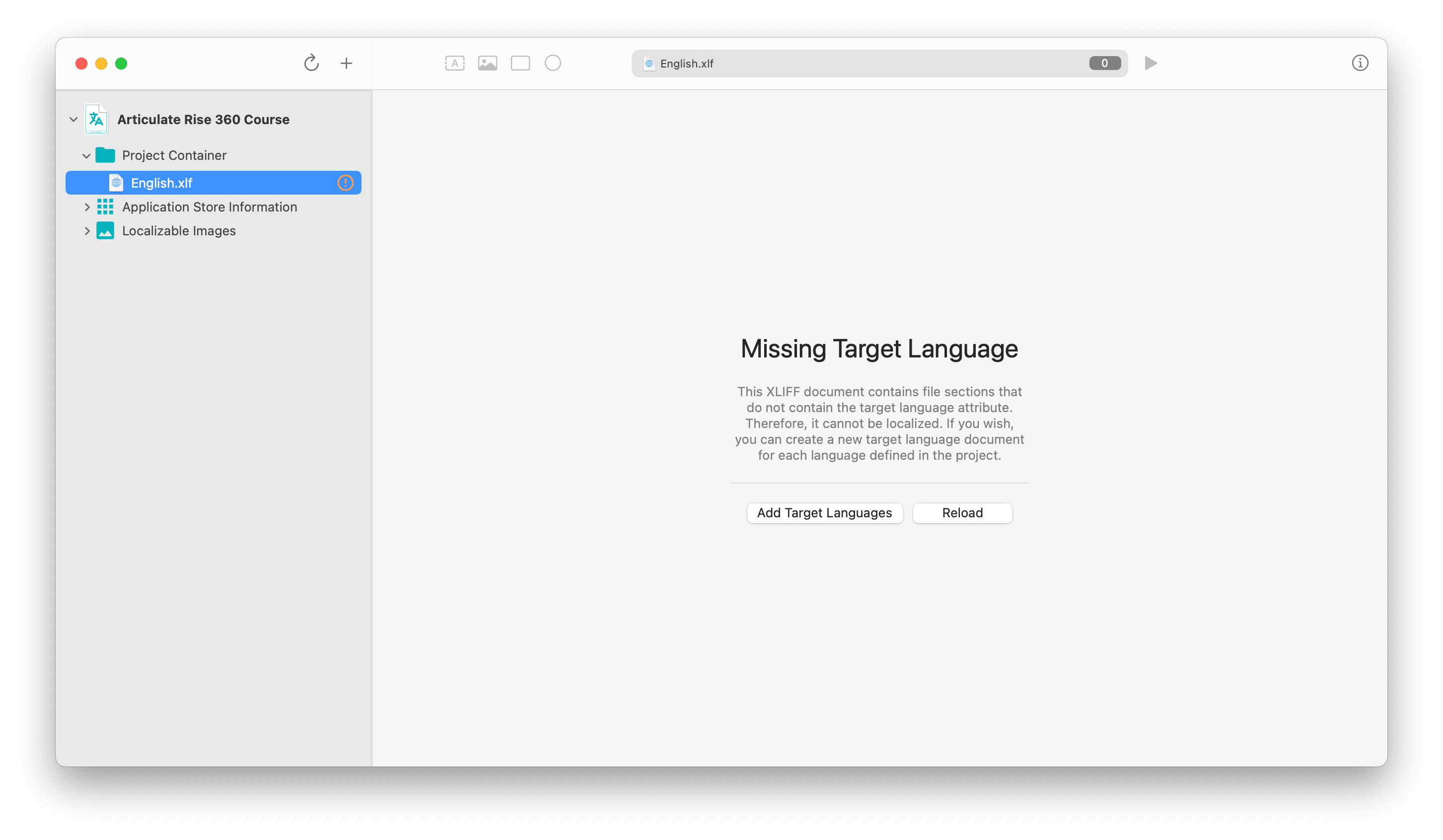Click the Articulate Rise 360 Course project icon
1443x840 pixels.
[x=96, y=119]
